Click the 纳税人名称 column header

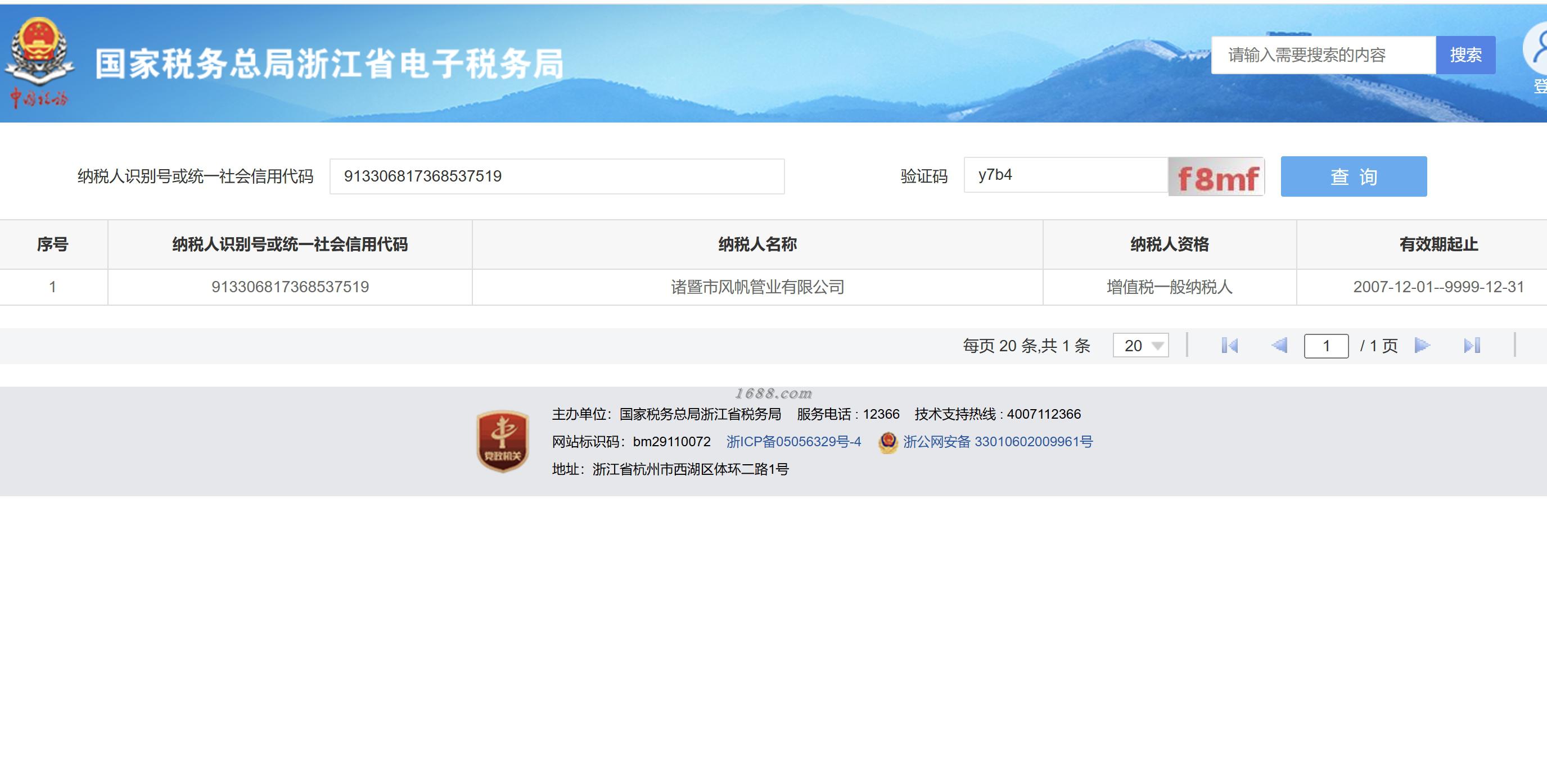(757, 244)
